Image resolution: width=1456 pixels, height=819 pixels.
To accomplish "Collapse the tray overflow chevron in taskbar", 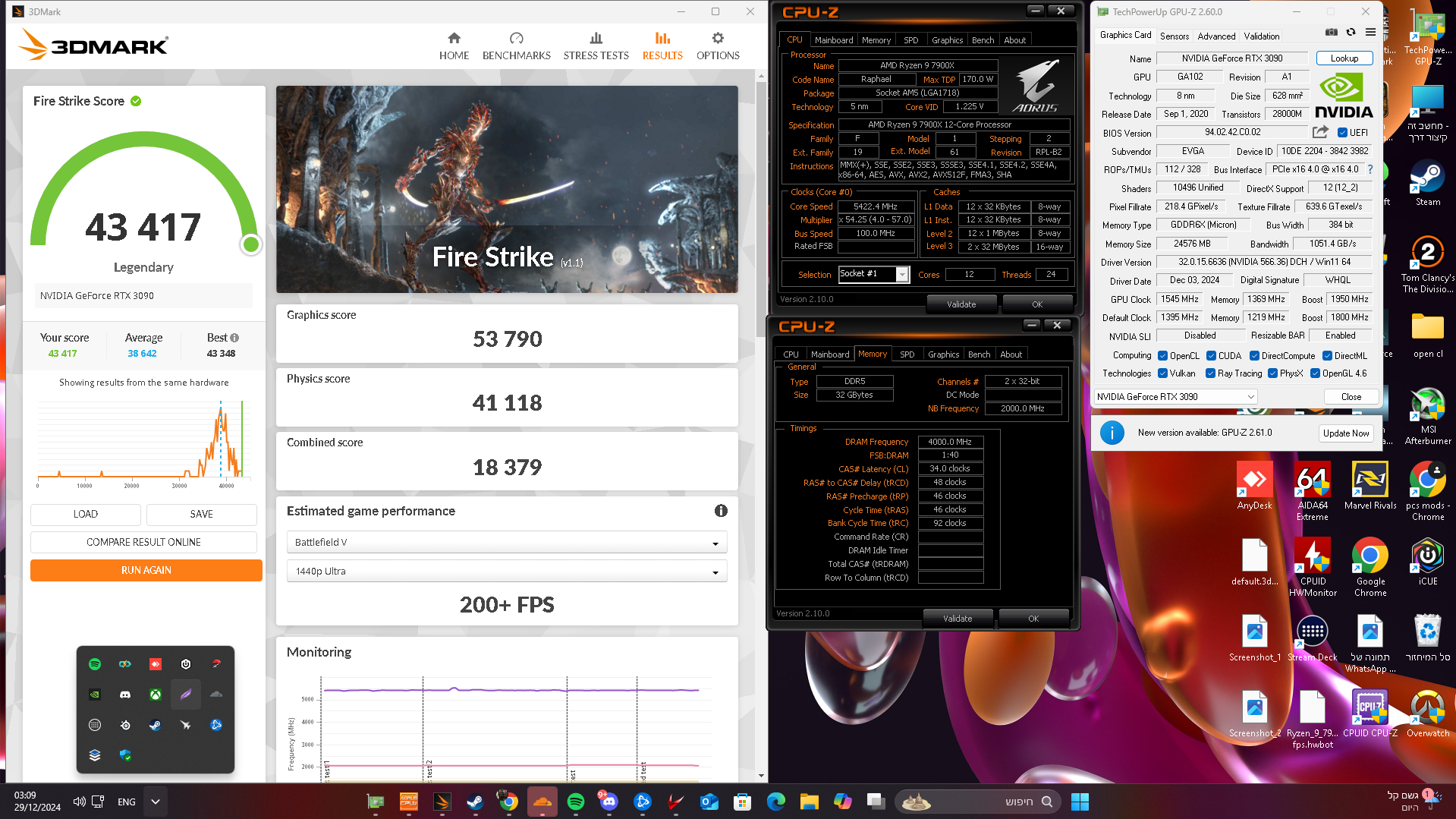I will 156,802.
